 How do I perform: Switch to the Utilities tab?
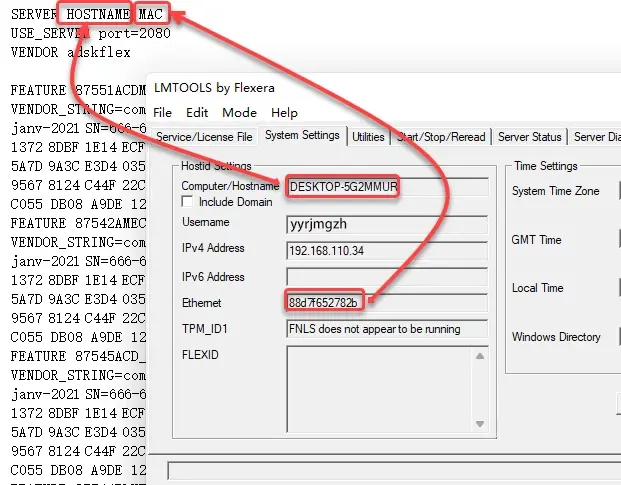368,137
